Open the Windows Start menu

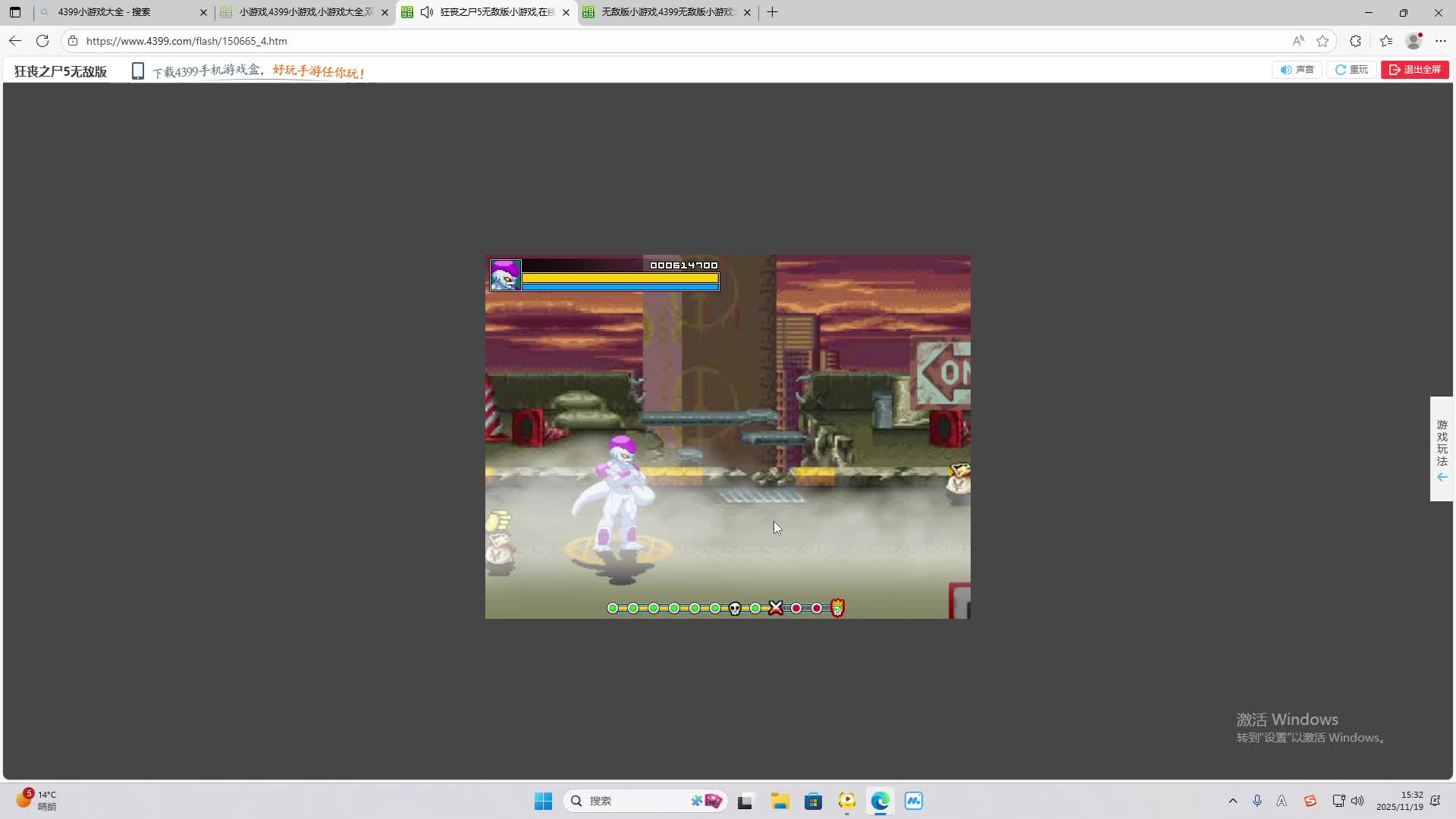pos(543,801)
